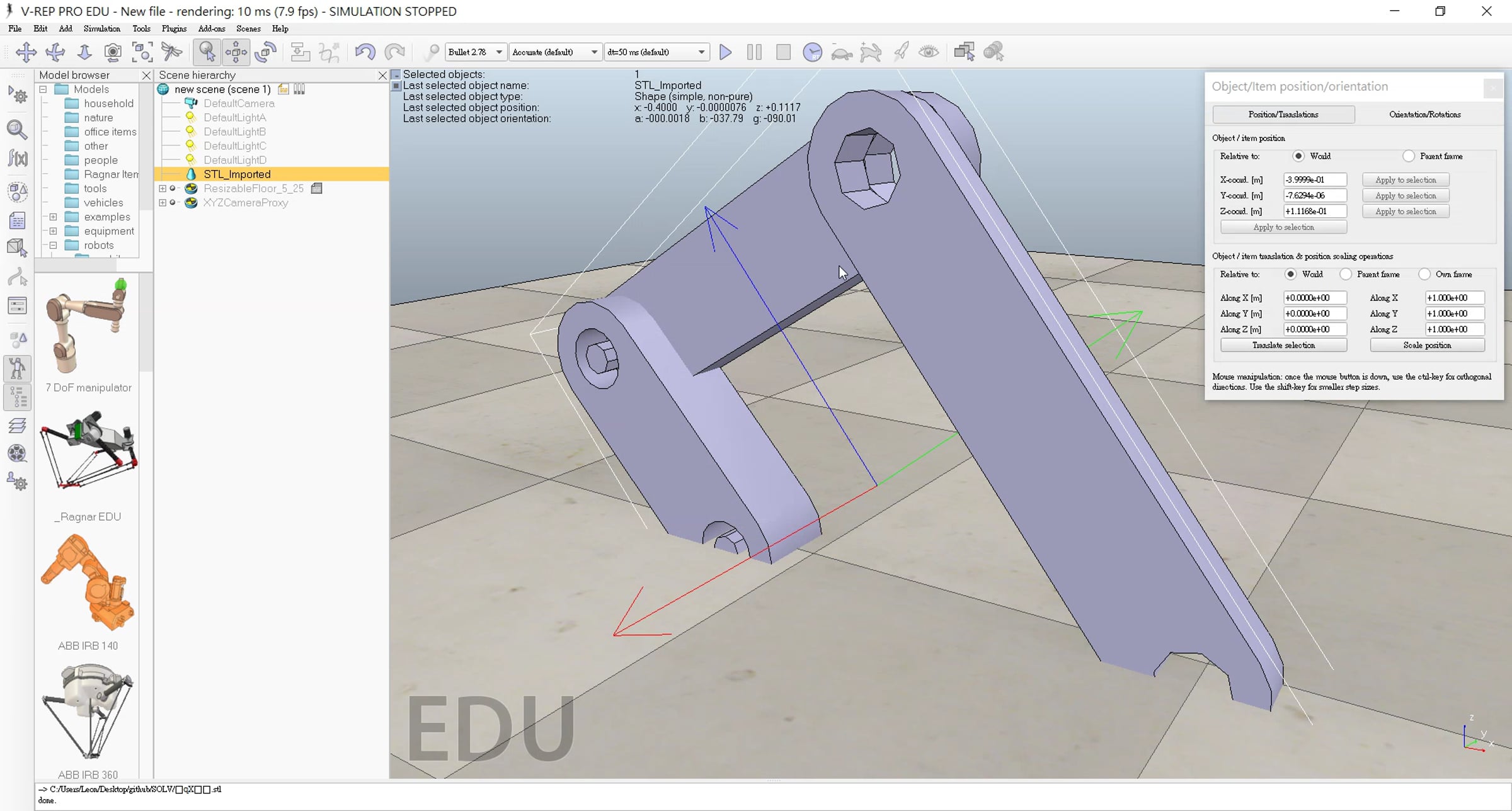Start simulation with the play button

coord(725,52)
